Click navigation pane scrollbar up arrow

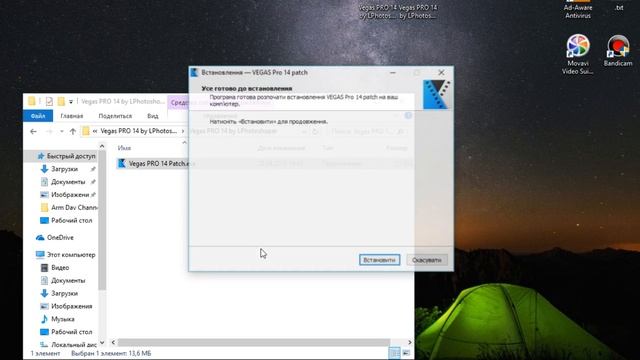pos(102,146)
